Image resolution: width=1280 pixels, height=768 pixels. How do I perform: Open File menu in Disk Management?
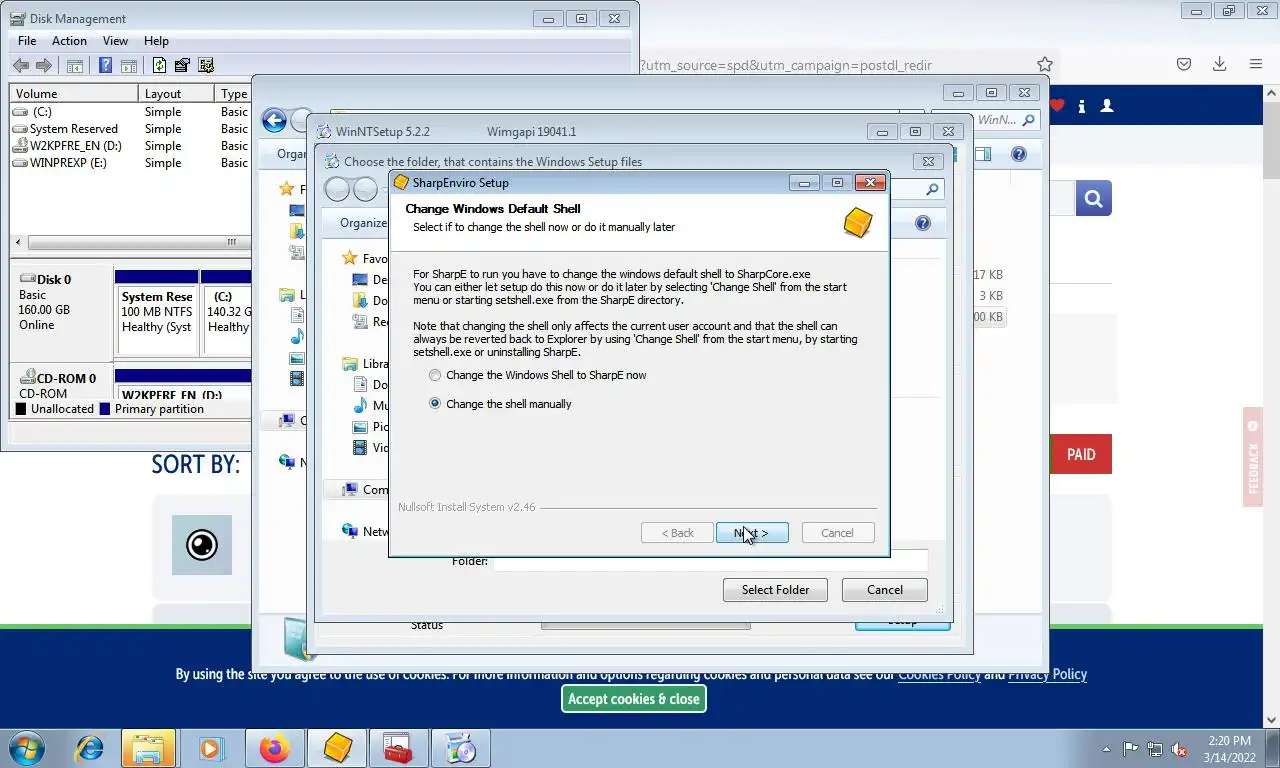coord(27,41)
